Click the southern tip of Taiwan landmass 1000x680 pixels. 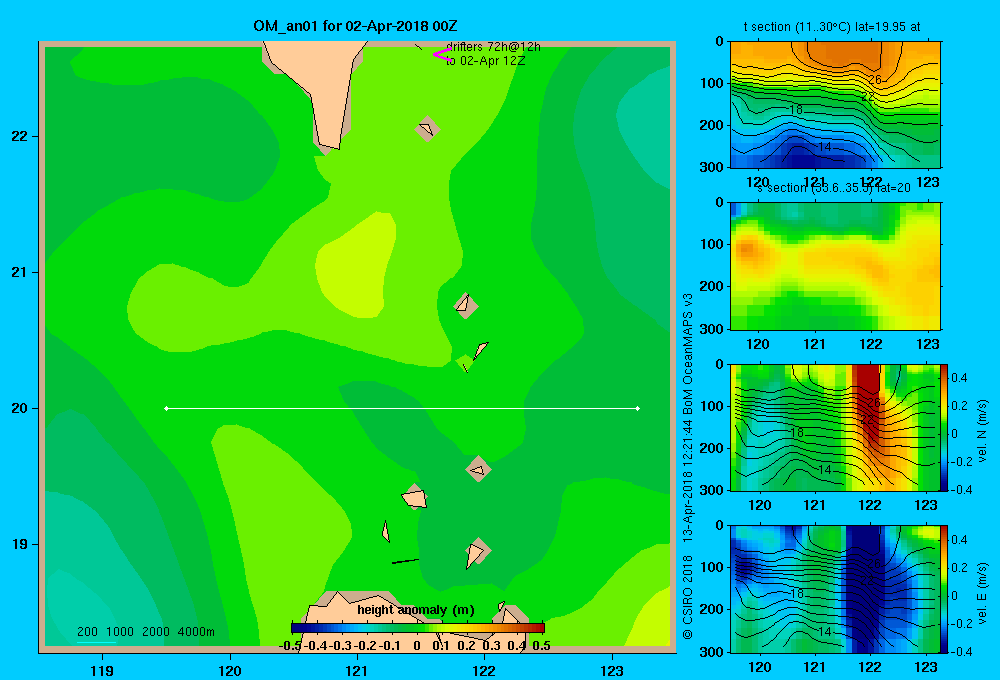pos(328,145)
